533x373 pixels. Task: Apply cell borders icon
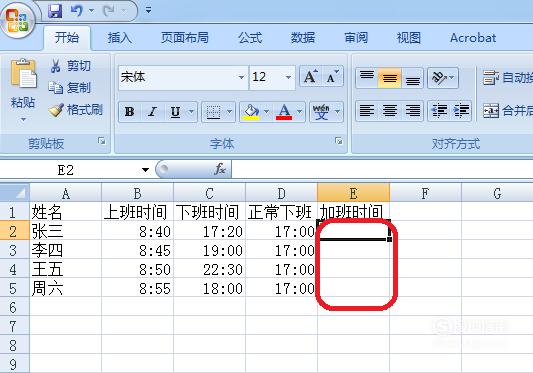point(213,112)
